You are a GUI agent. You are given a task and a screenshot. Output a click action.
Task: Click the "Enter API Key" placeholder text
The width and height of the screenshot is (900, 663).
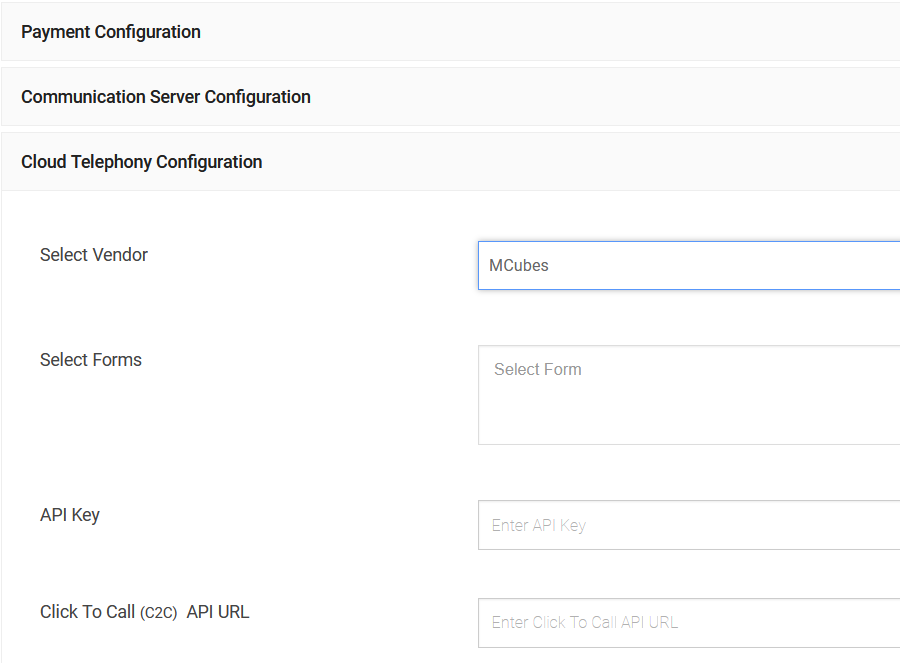[x=538, y=526]
